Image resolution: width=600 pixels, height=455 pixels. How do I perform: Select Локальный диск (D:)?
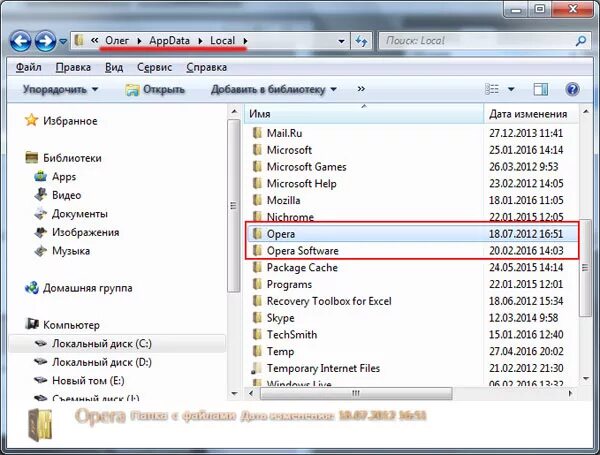[93, 362]
